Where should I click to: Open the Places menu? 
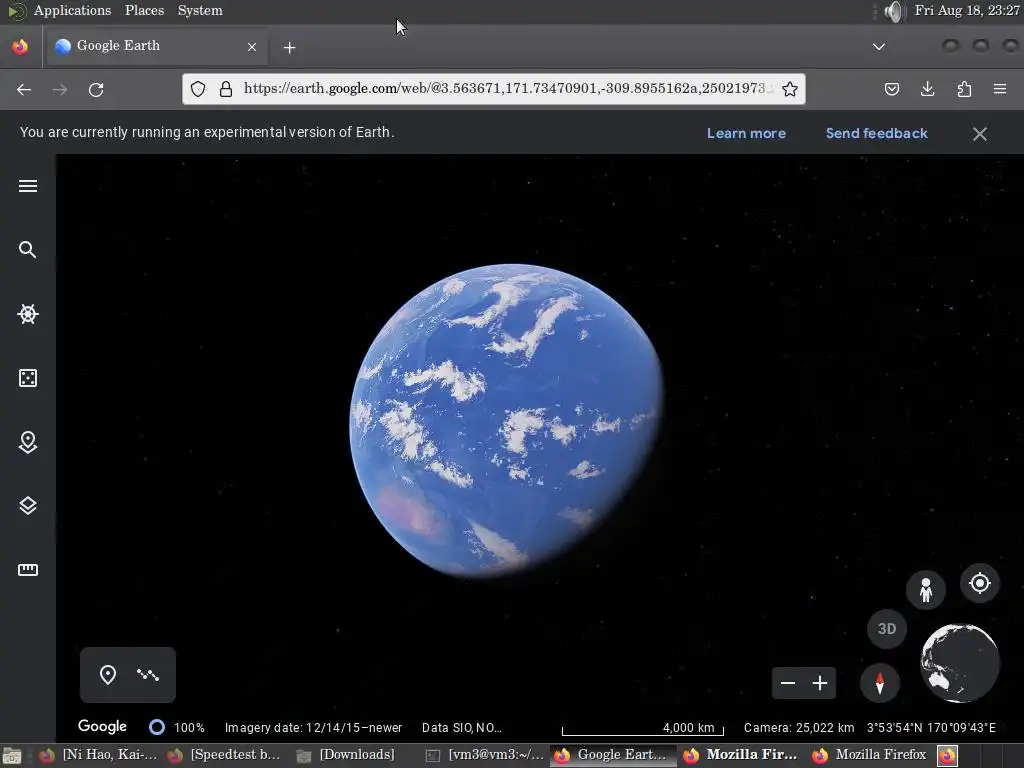tap(144, 10)
